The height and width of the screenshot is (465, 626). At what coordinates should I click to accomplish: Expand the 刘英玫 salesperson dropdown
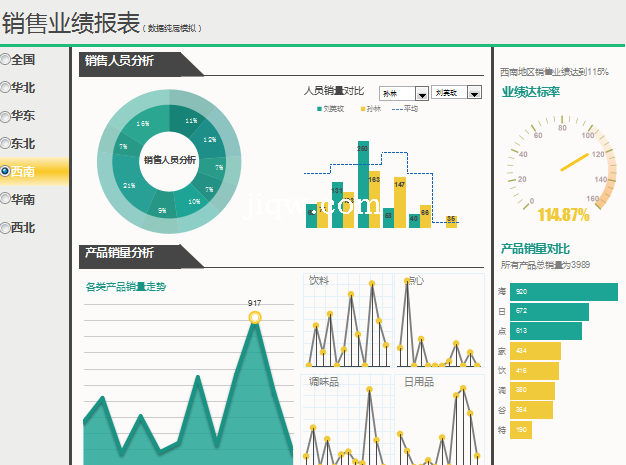(475, 93)
